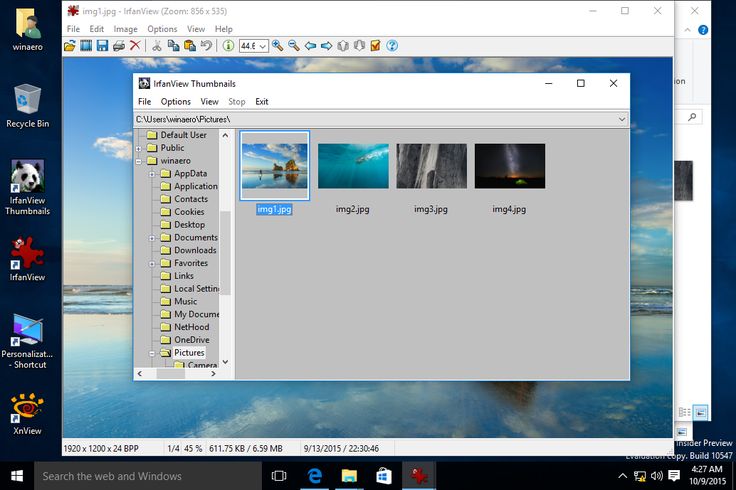Screen dimensions: 736x490
Task: Click the Open file icon in IrfanView toolbar
Action: point(69,46)
